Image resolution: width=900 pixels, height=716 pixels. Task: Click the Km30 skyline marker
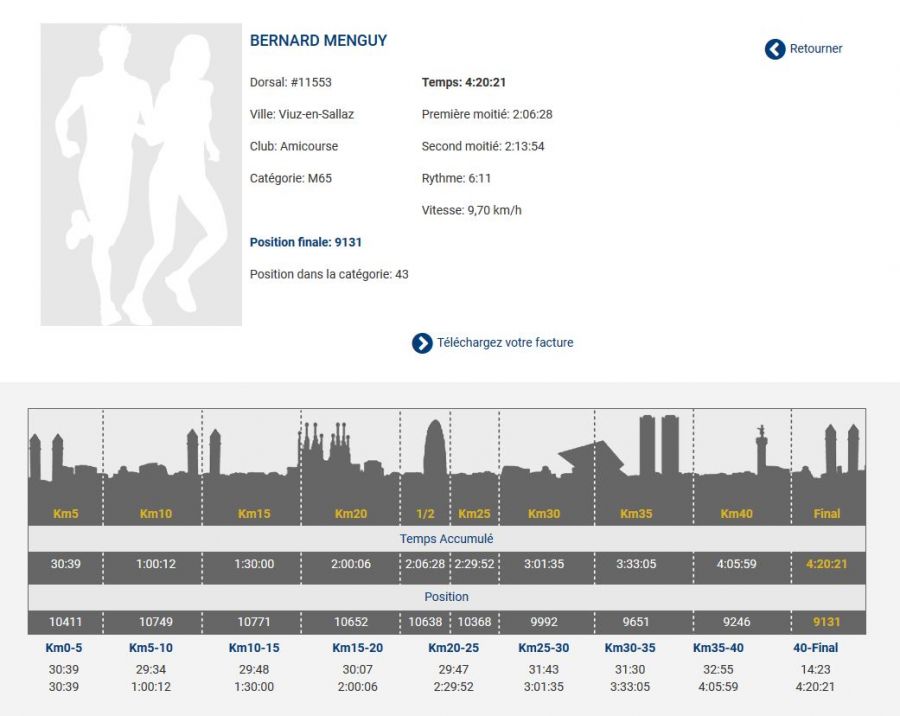coord(544,514)
